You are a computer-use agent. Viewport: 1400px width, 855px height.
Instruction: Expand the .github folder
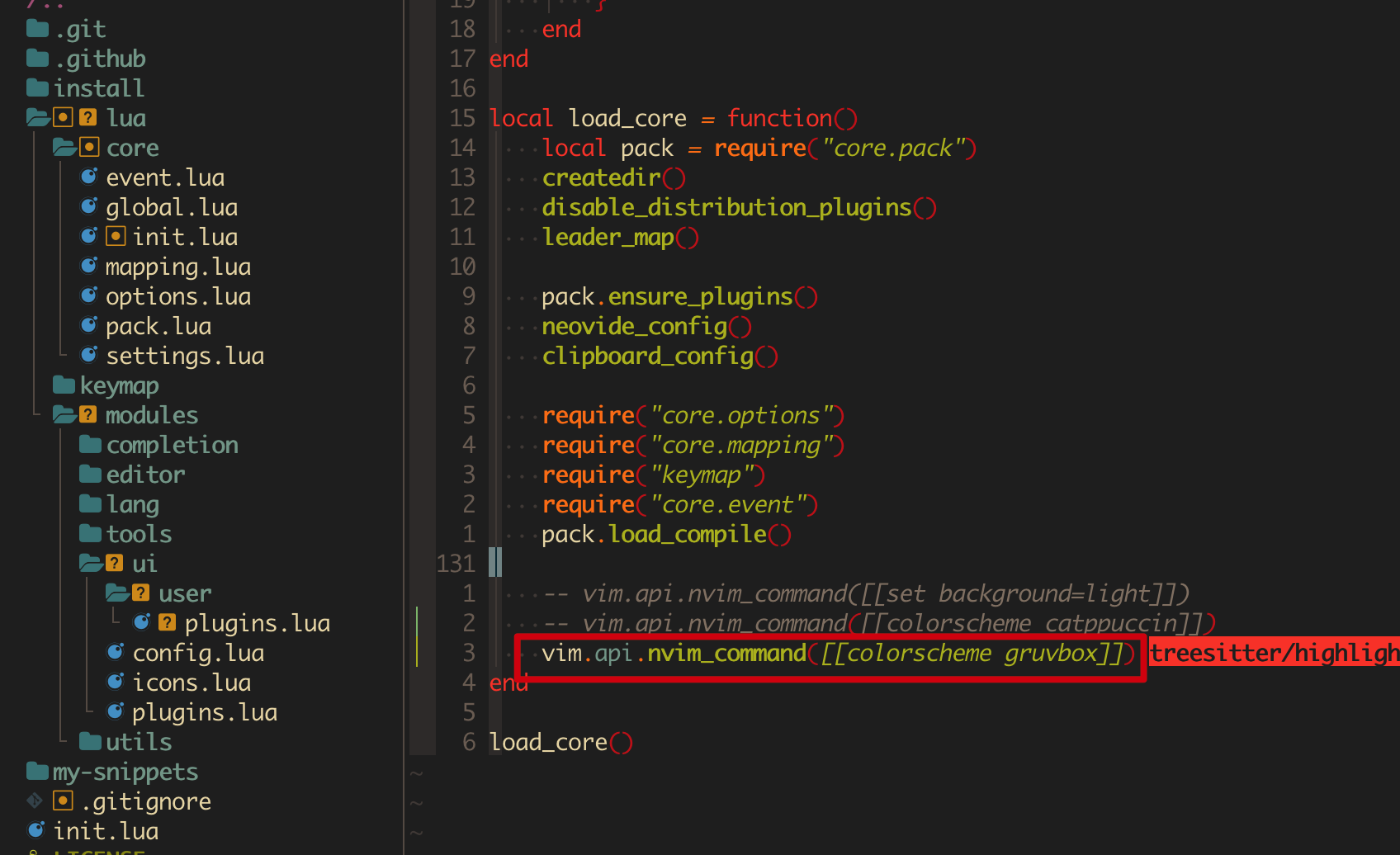tap(99, 57)
